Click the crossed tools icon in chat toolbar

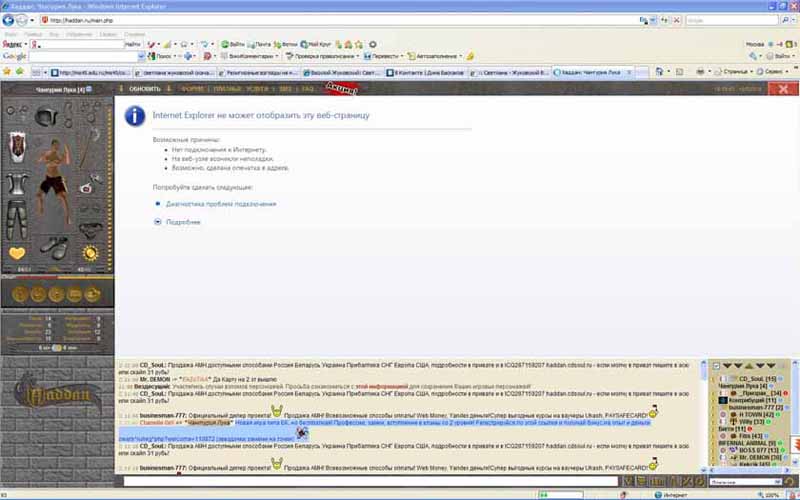tap(687, 482)
